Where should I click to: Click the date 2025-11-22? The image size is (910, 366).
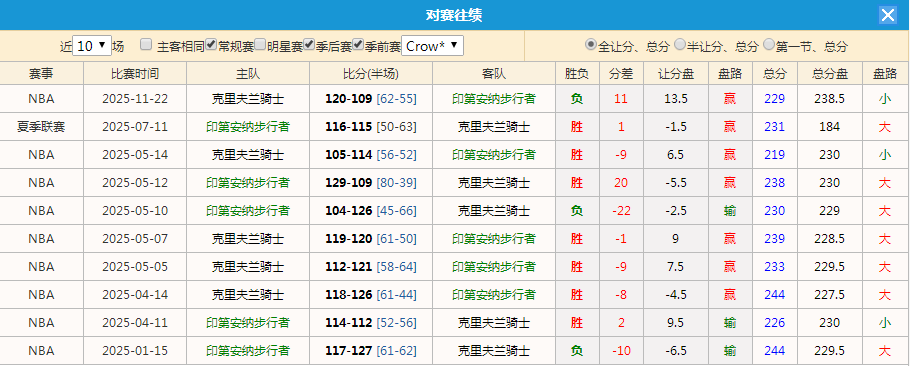135,99
